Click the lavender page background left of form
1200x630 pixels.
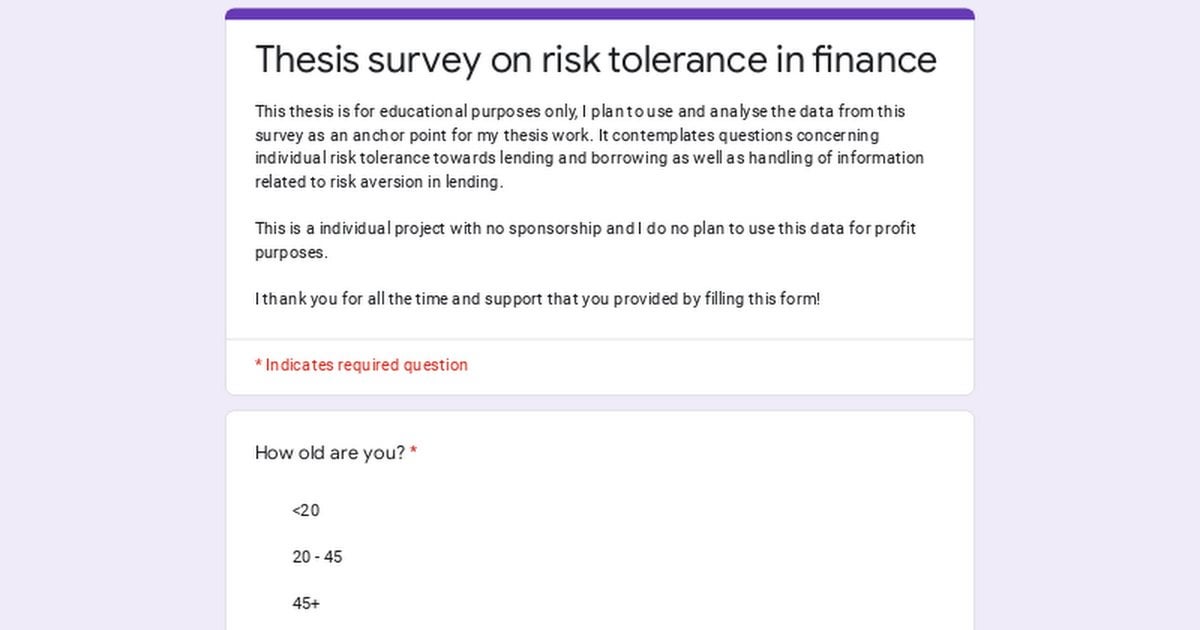[112, 315]
